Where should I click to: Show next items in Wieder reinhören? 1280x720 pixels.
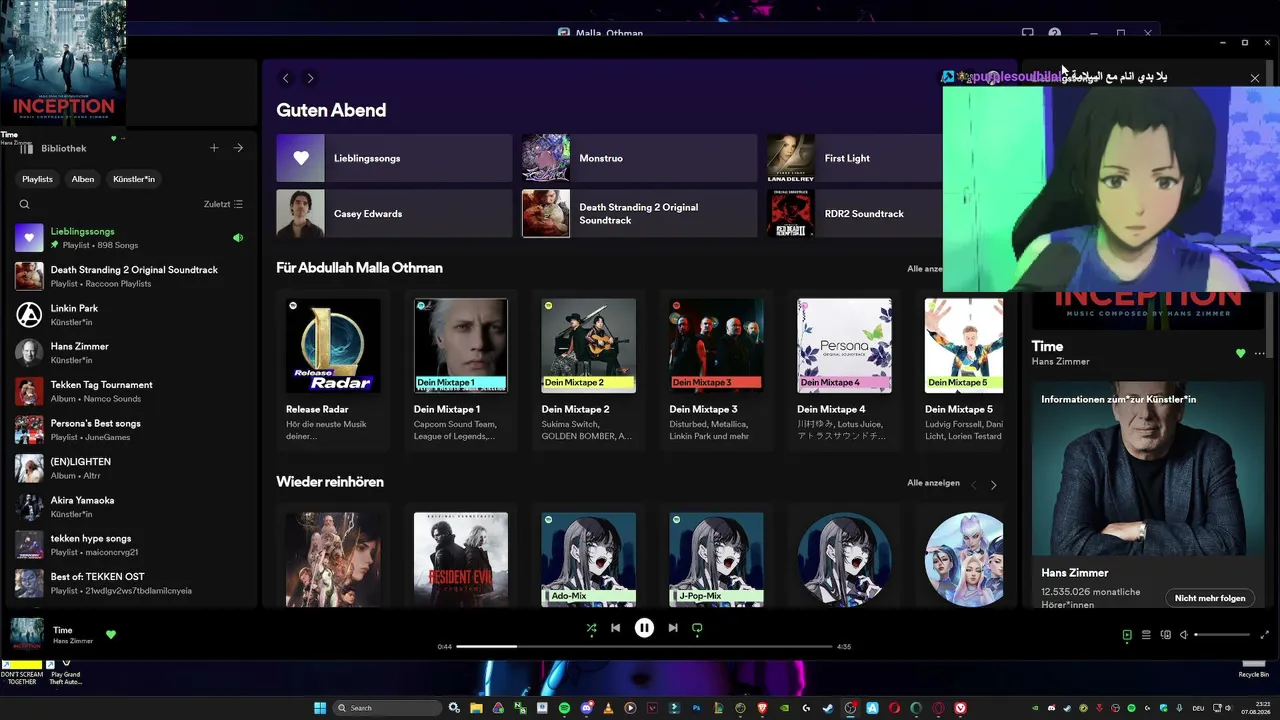pyautogui.click(x=993, y=485)
